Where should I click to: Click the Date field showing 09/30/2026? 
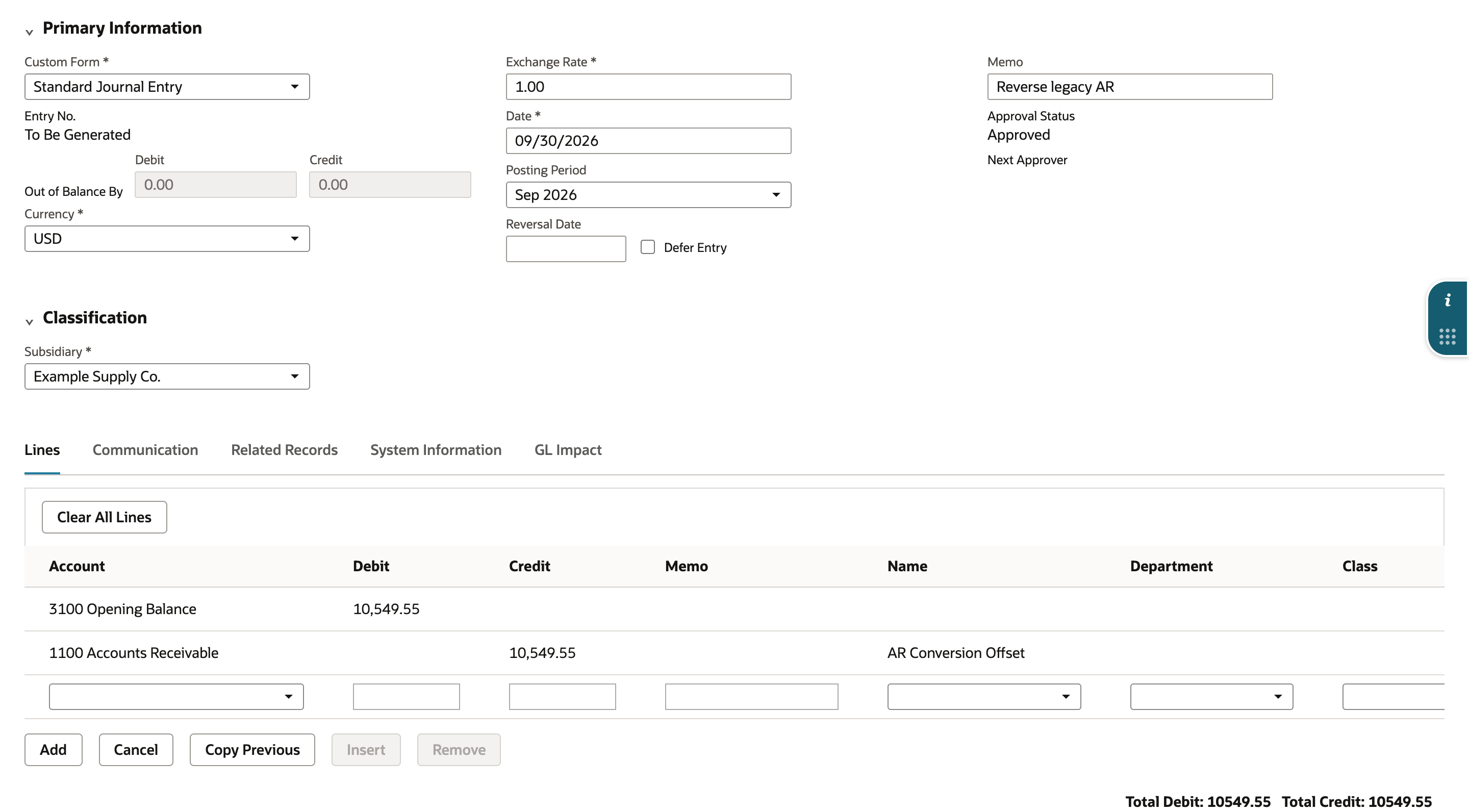point(648,141)
